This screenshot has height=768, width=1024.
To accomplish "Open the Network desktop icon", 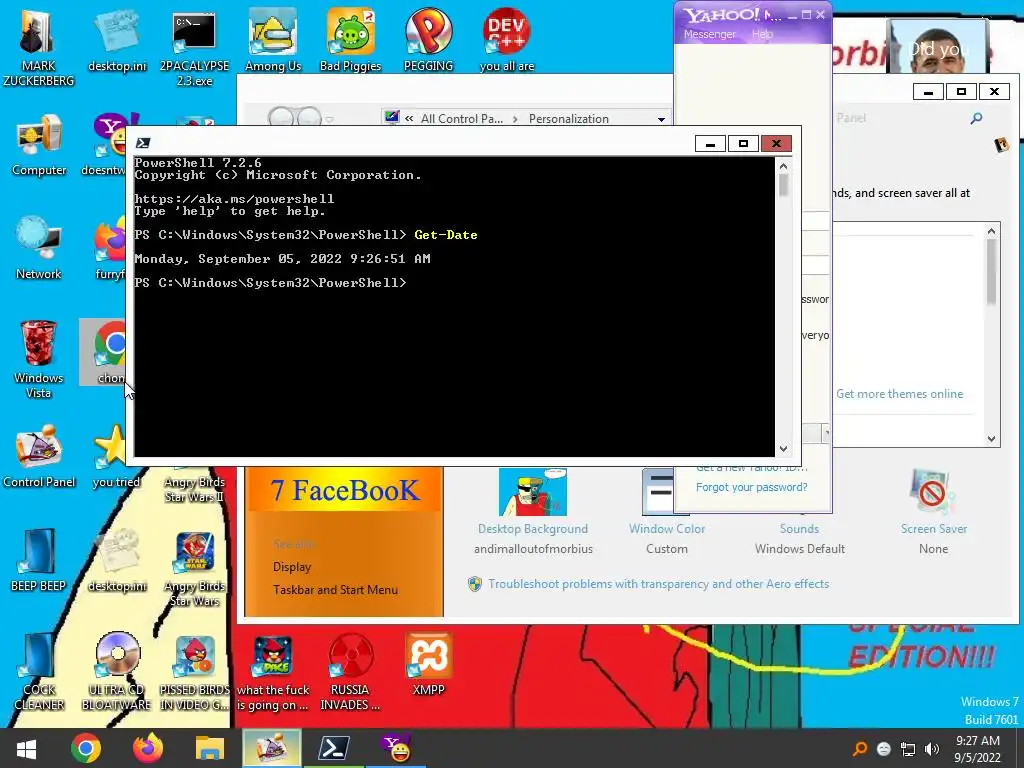I will (x=39, y=248).
